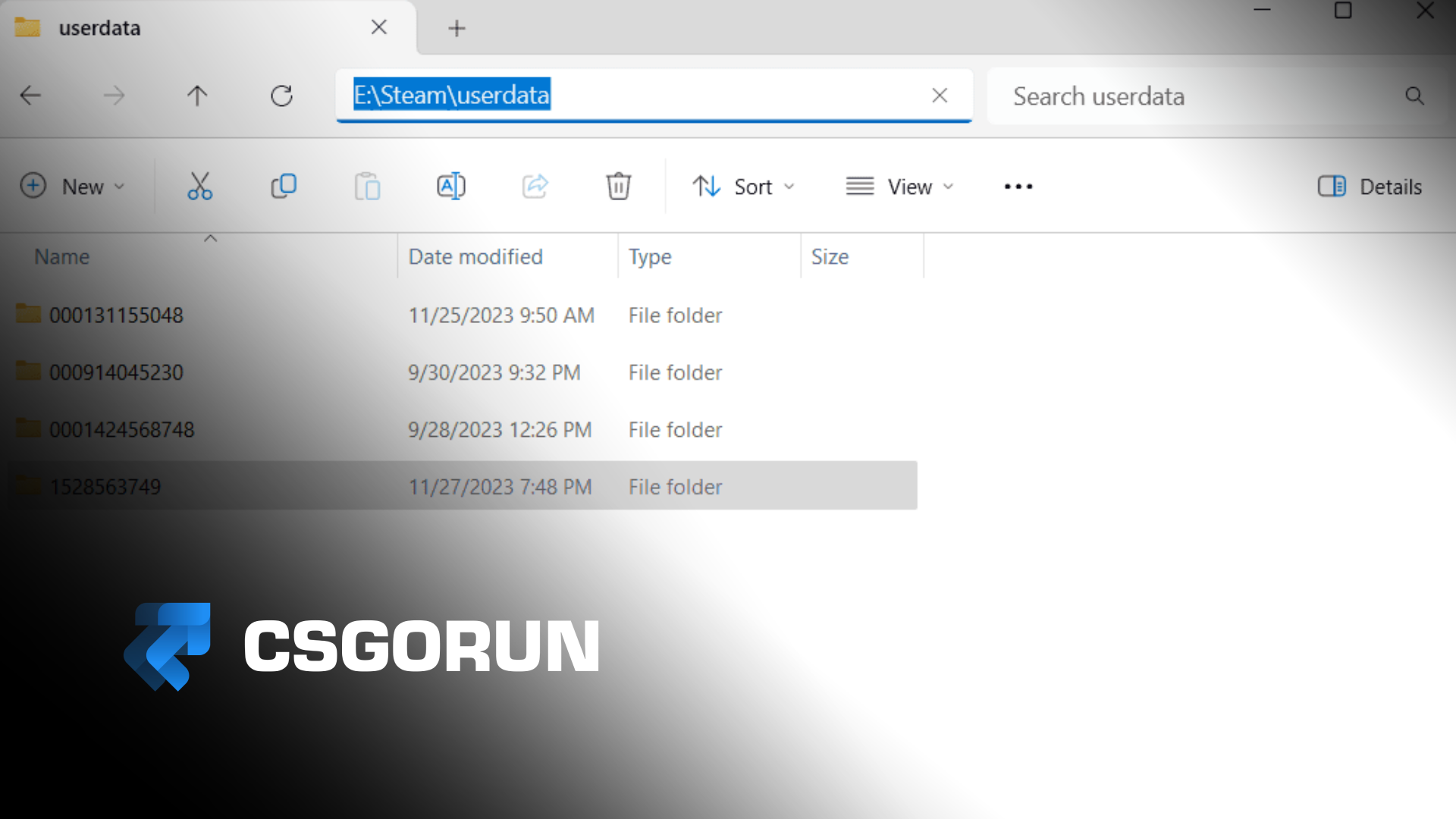Sort by Date modified column header
The width and height of the screenshot is (1456, 819).
click(x=475, y=257)
